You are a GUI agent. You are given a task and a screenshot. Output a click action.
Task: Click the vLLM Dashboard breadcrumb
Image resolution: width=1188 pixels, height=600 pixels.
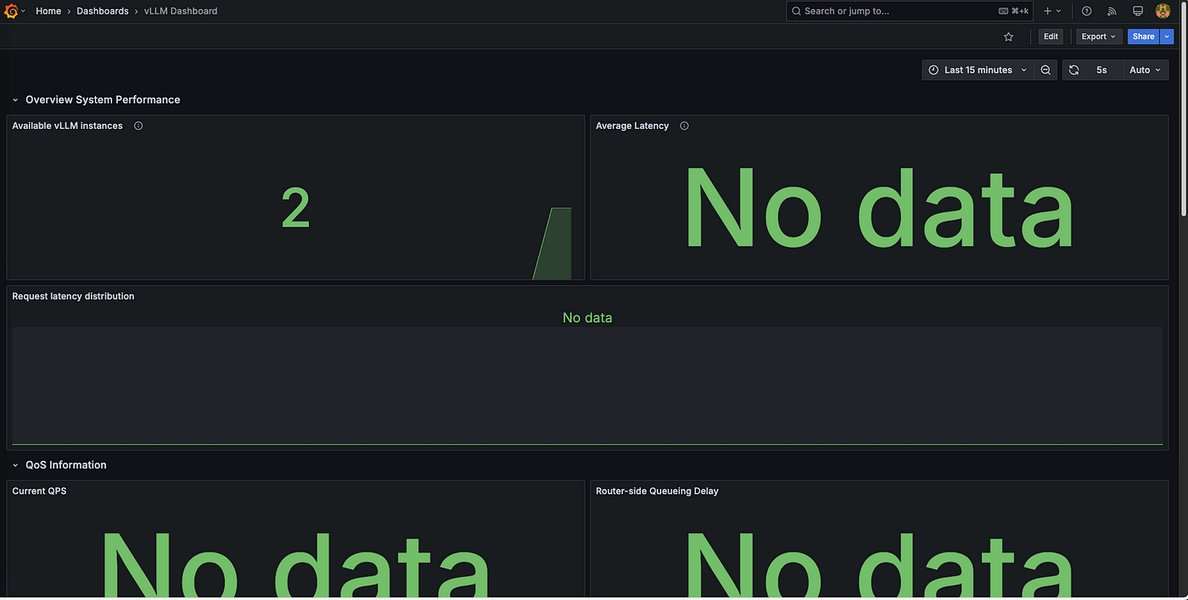(x=180, y=11)
